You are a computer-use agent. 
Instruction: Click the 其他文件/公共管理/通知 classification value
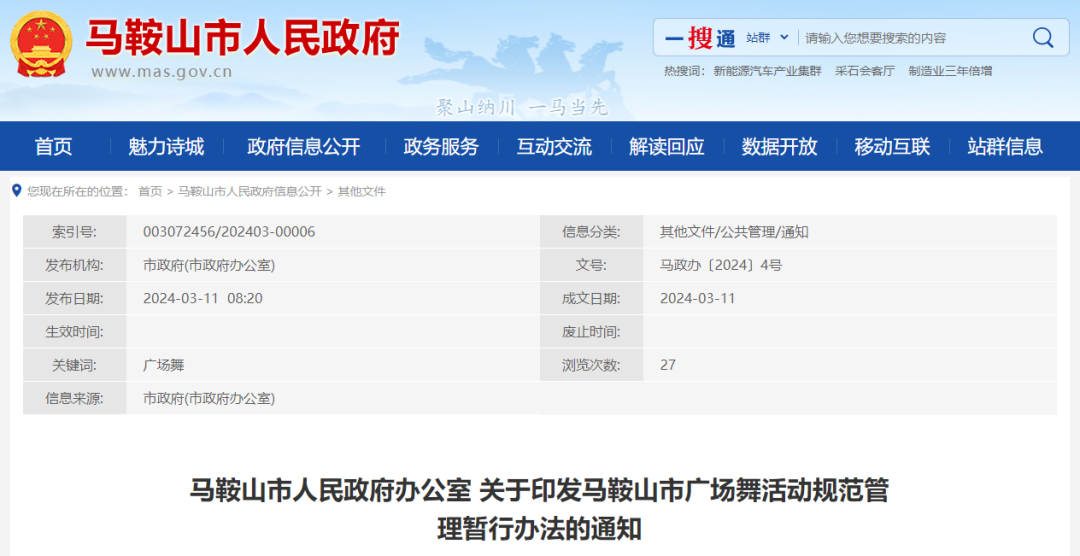734,232
